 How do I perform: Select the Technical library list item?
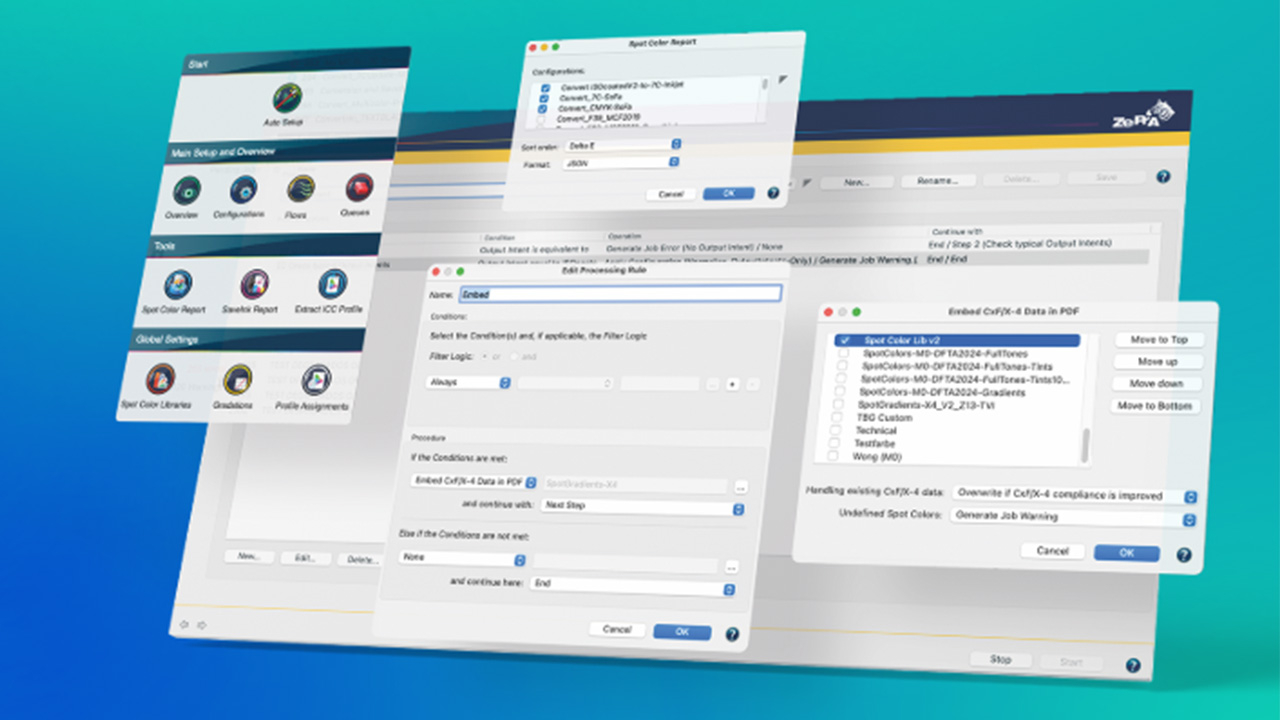point(876,430)
